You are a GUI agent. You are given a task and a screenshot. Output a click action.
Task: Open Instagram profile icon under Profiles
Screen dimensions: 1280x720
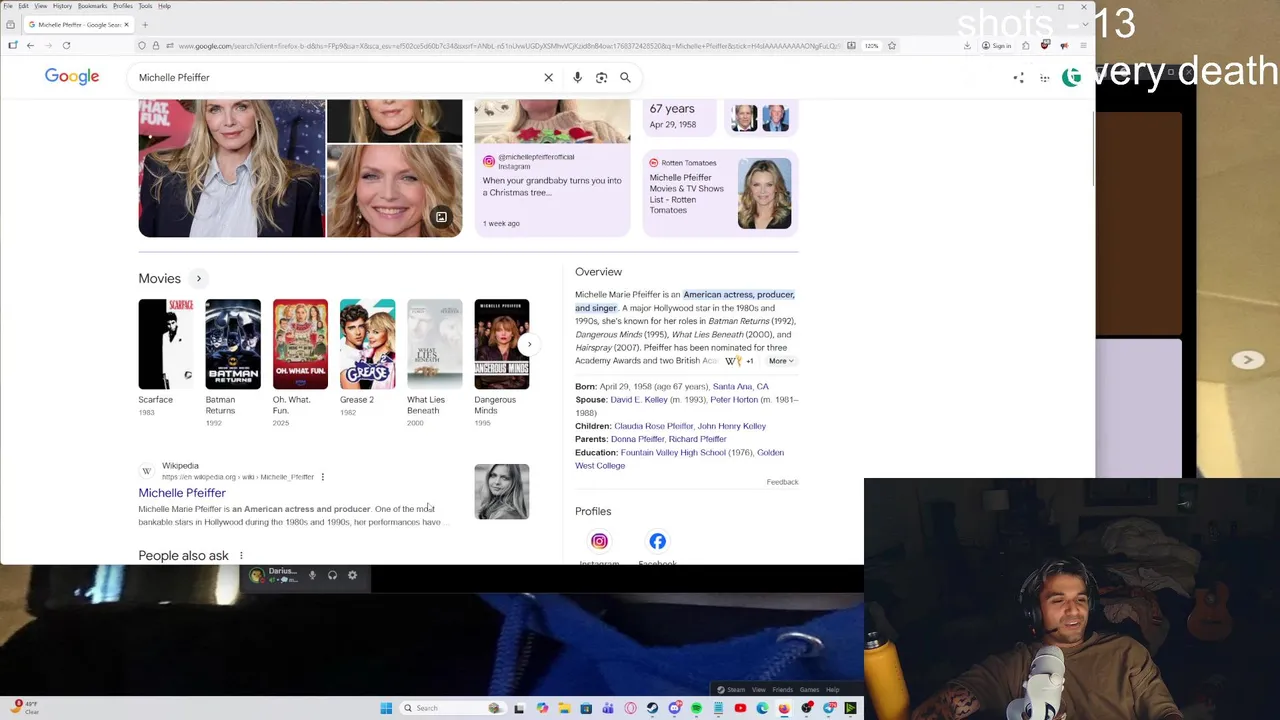point(599,541)
